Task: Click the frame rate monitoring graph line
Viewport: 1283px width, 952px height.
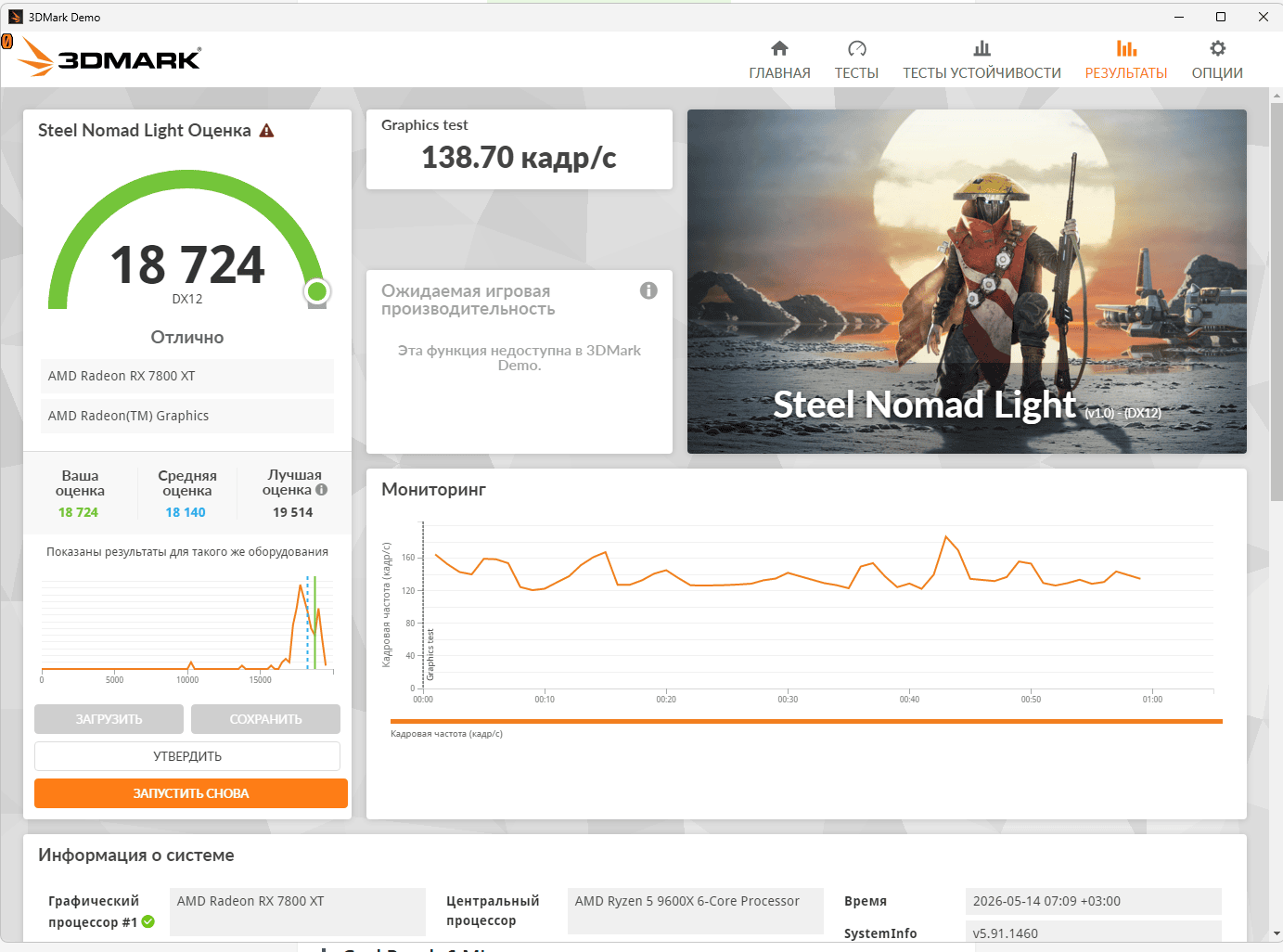Action: 787,573
